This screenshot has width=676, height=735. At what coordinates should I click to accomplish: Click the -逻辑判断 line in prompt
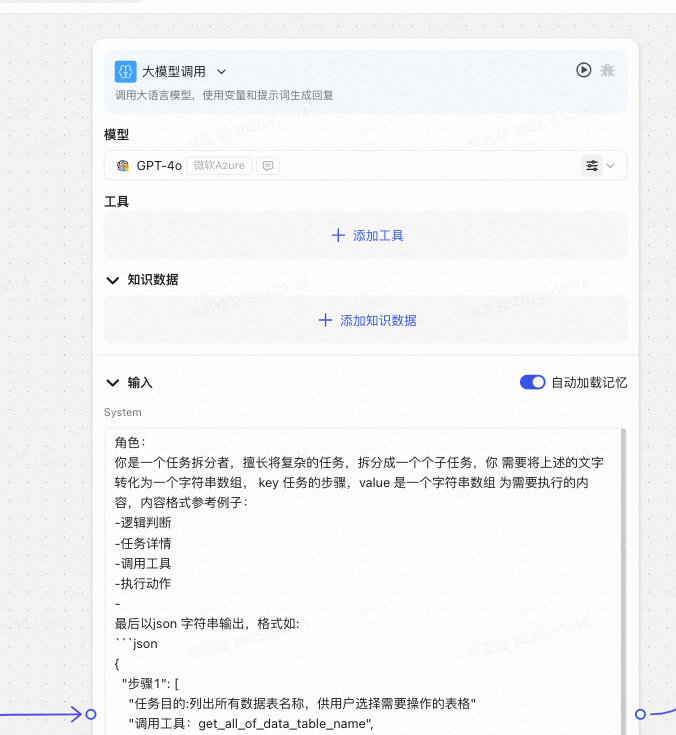[143, 523]
